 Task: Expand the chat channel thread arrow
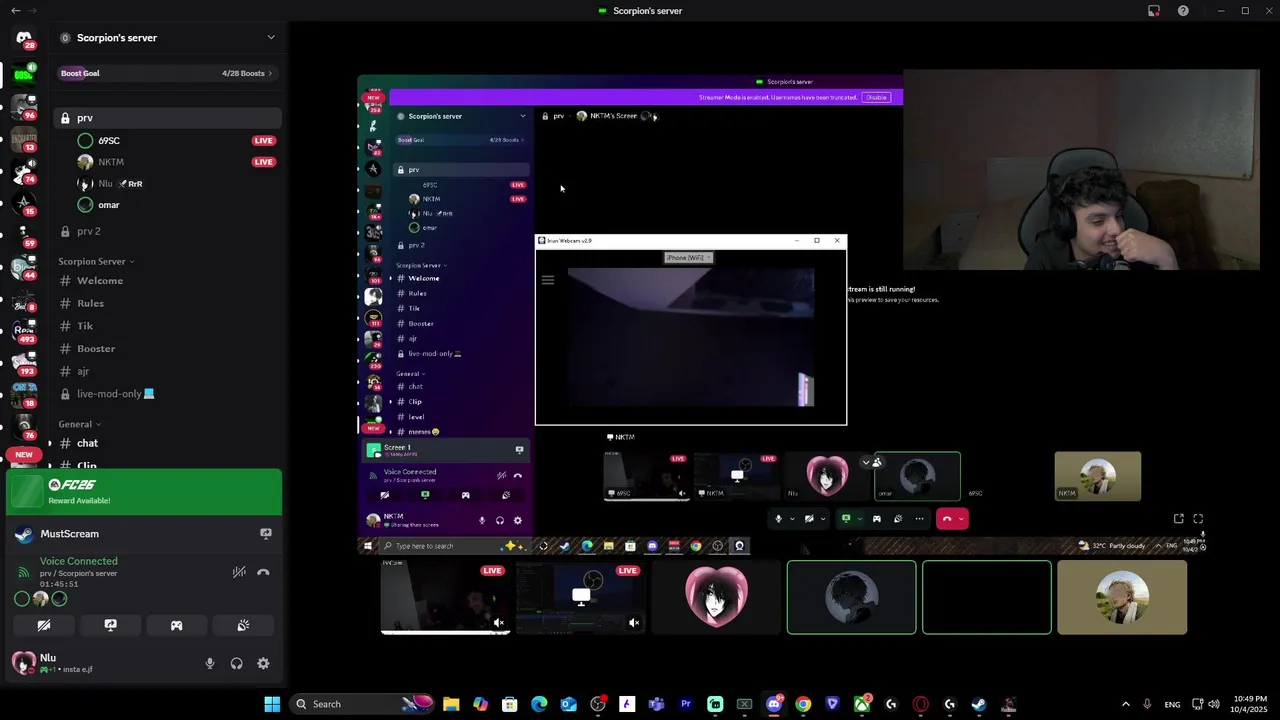pos(50,443)
